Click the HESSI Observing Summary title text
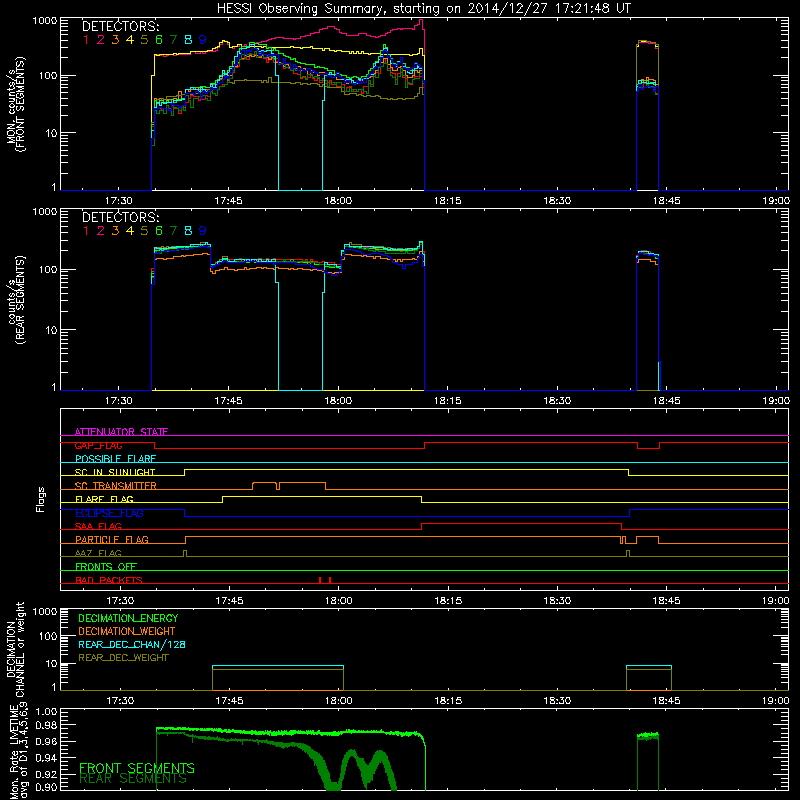 (423, 9)
